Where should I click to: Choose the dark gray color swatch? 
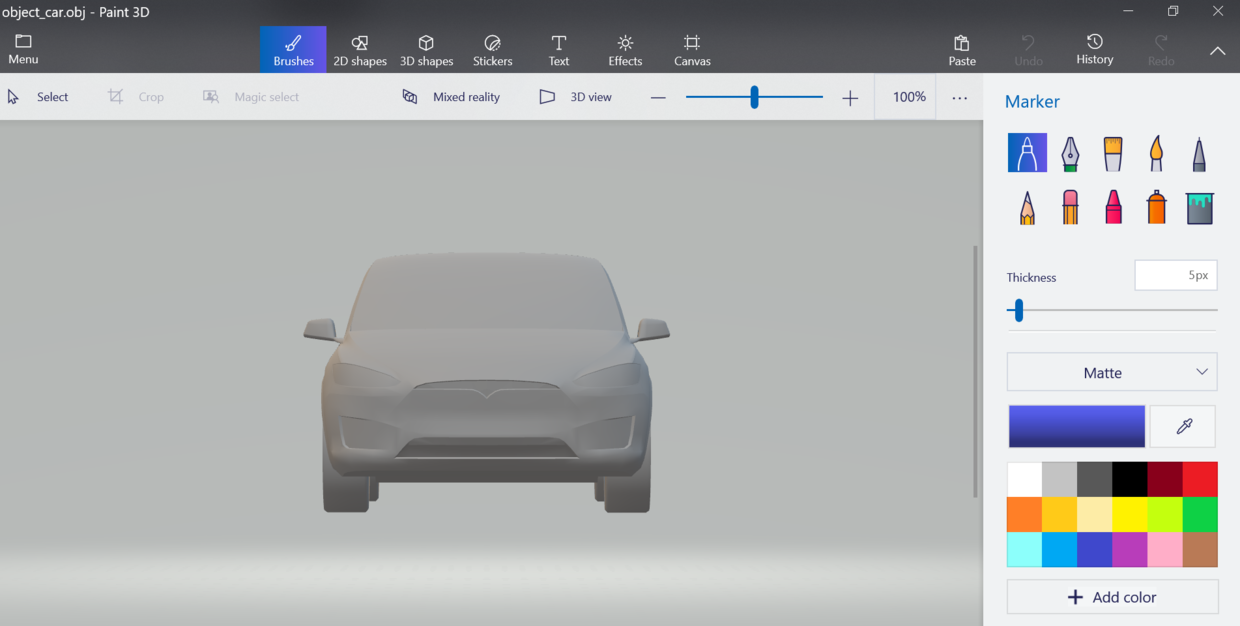point(1094,479)
